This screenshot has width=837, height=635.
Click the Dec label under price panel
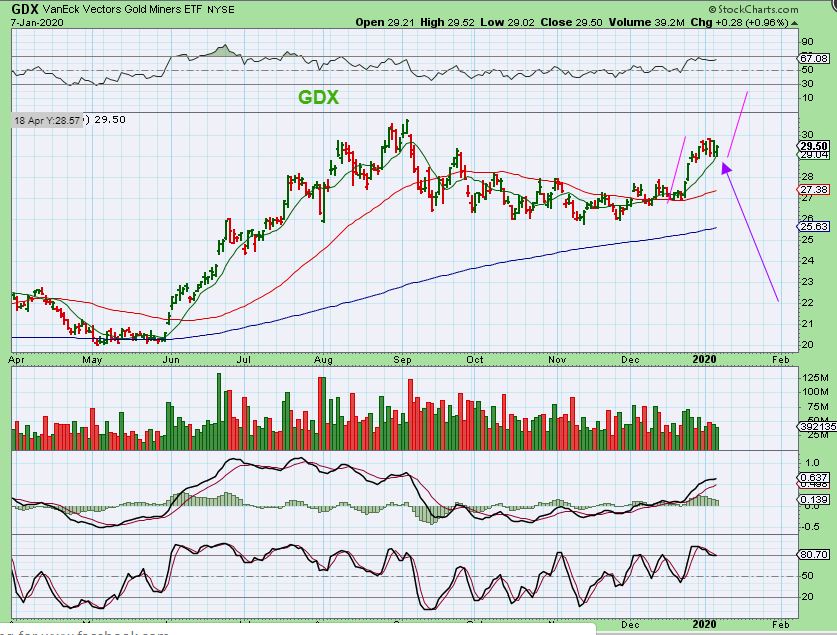(x=630, y=360)
